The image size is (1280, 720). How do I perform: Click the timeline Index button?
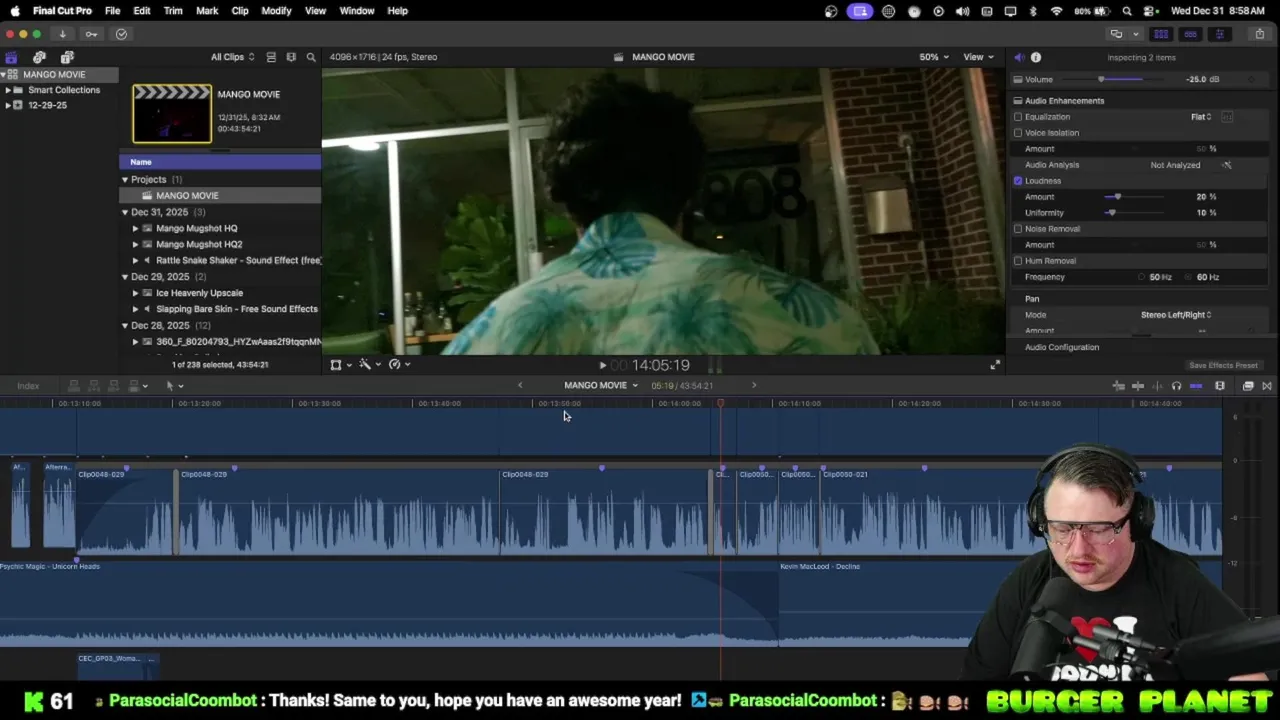click(x=28, y=386)
